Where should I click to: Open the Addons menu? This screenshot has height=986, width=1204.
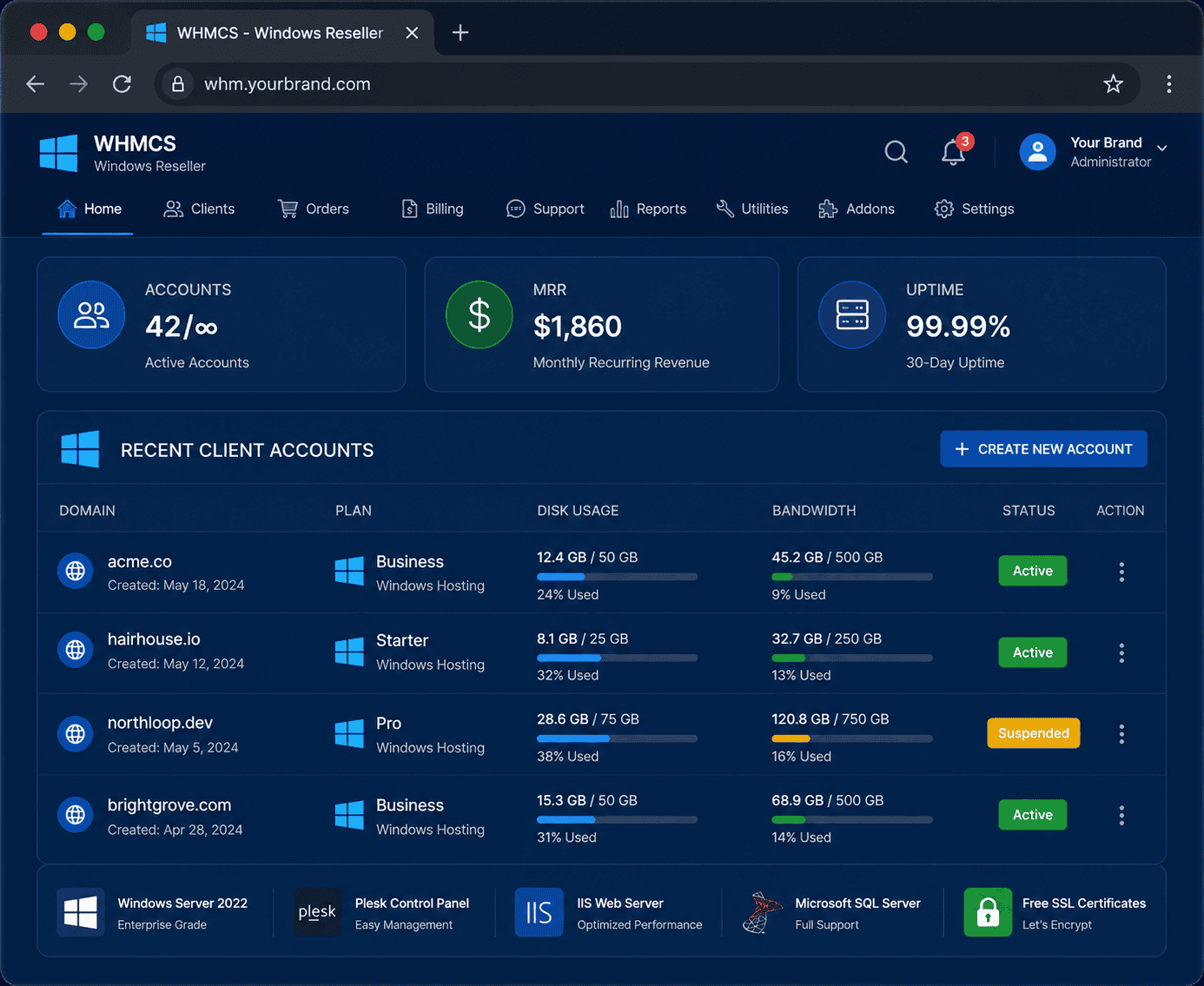click(857, 208)
